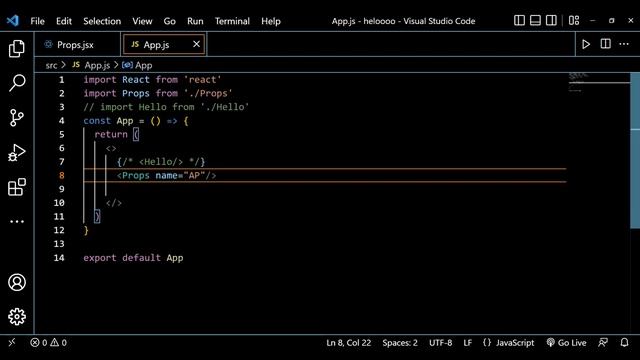
Task: Show additional views ellipsis in activity bar
Action: 17,222
